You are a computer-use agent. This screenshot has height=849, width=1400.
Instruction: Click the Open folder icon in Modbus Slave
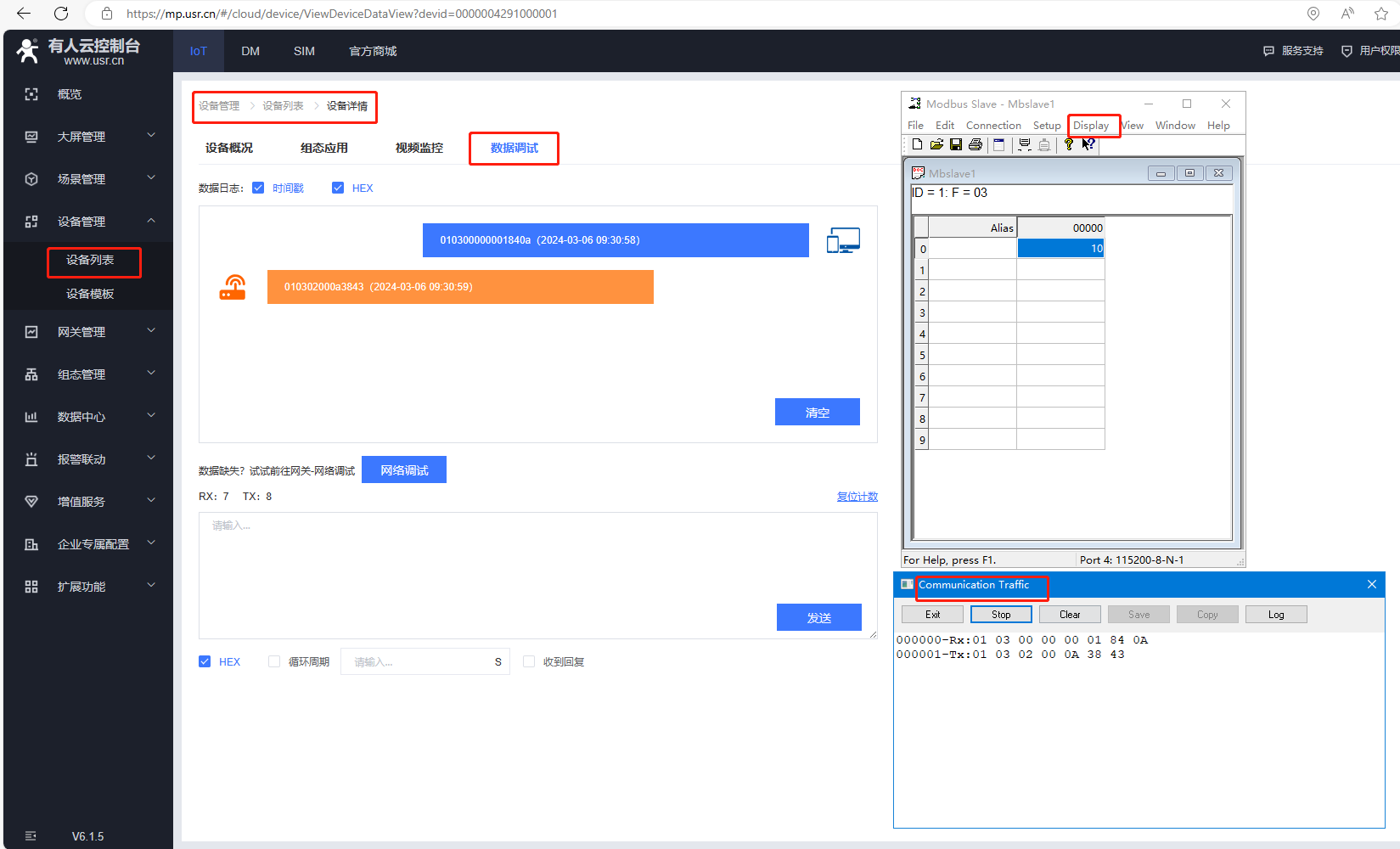point(936,144)
